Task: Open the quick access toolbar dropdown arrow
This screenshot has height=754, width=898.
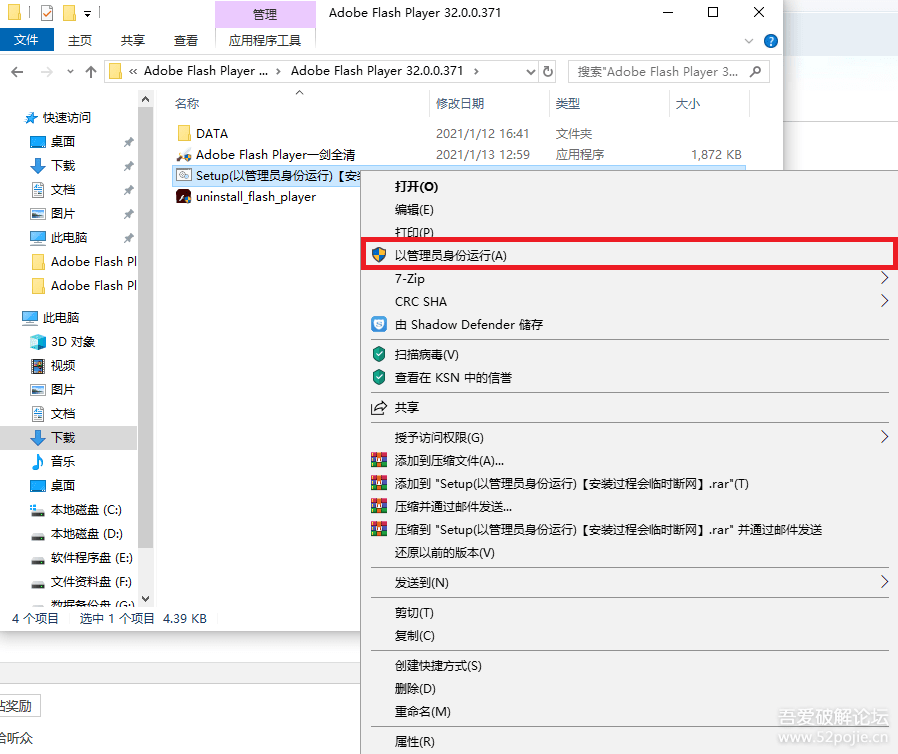Action: pos(88,13)
